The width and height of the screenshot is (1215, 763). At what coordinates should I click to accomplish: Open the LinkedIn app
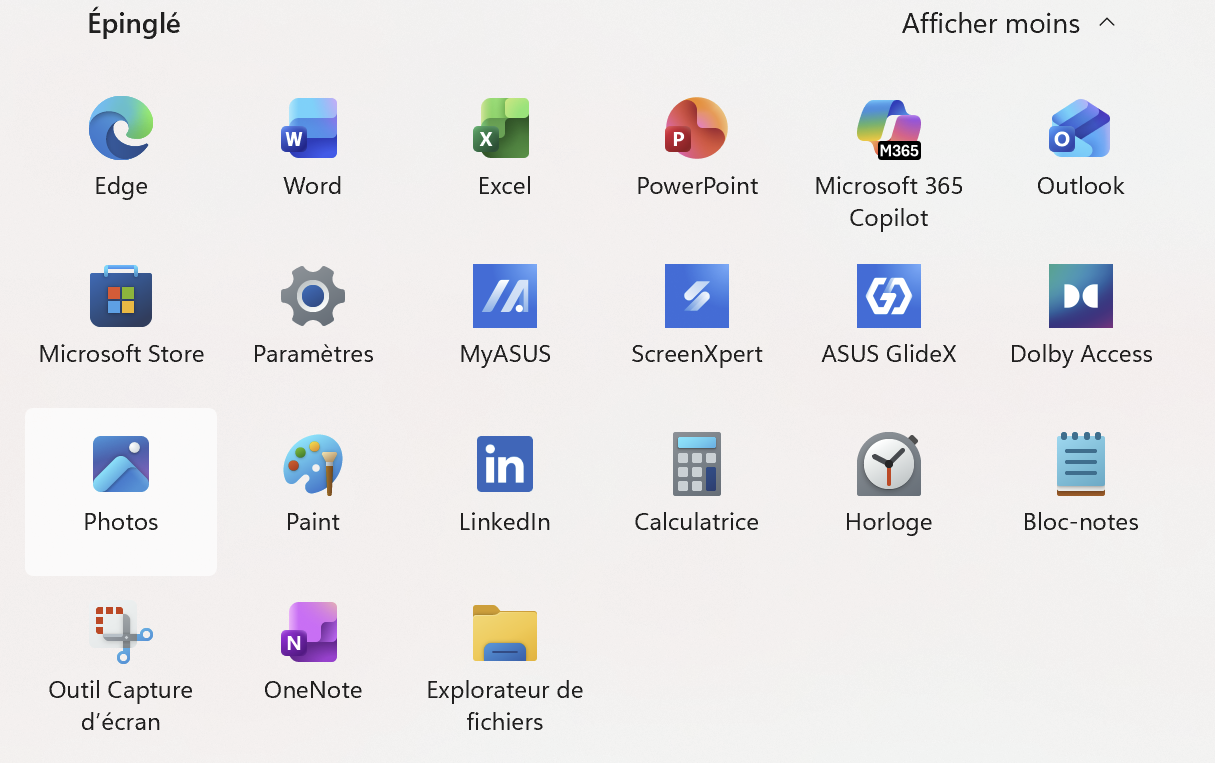pyautogui.click(x=505, y=464)
